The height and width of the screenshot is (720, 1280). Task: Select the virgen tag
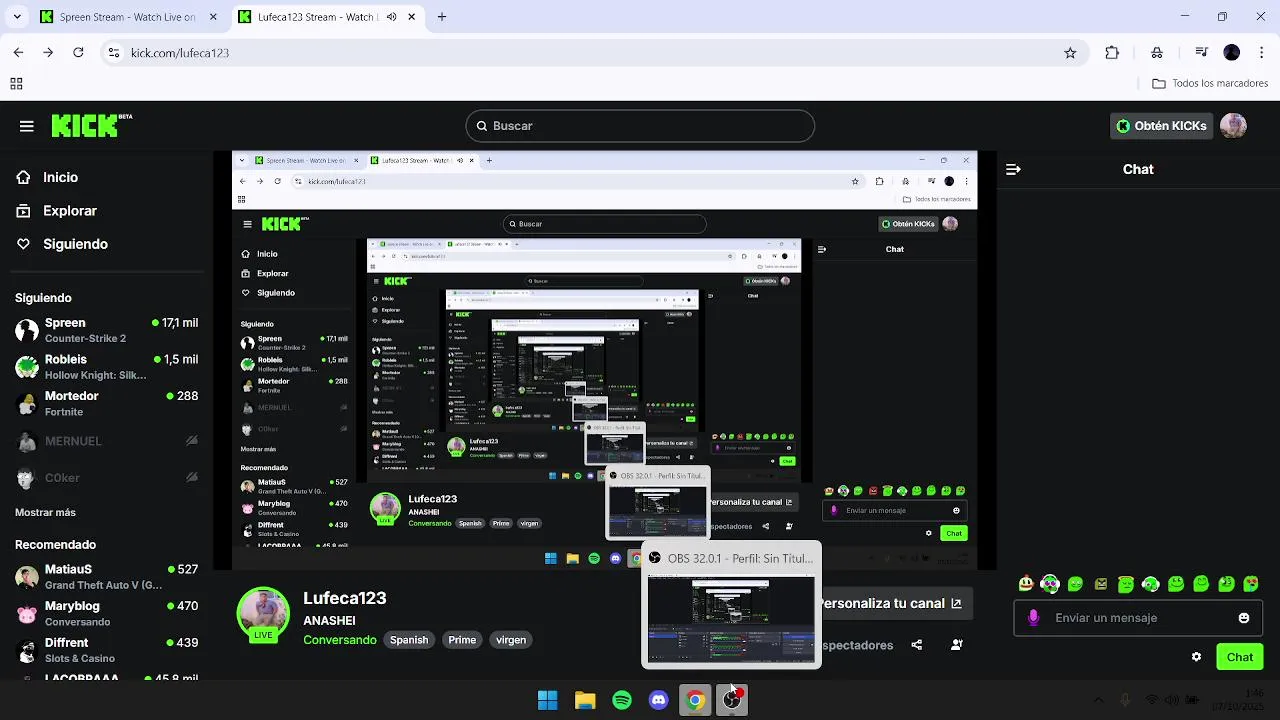tap(511, 640)
